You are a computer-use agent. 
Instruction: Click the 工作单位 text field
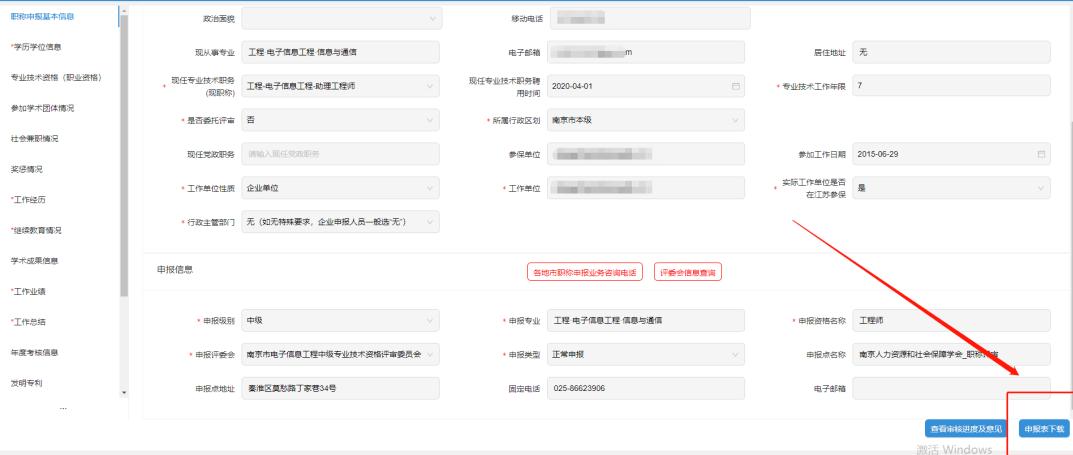click(646, 187)
